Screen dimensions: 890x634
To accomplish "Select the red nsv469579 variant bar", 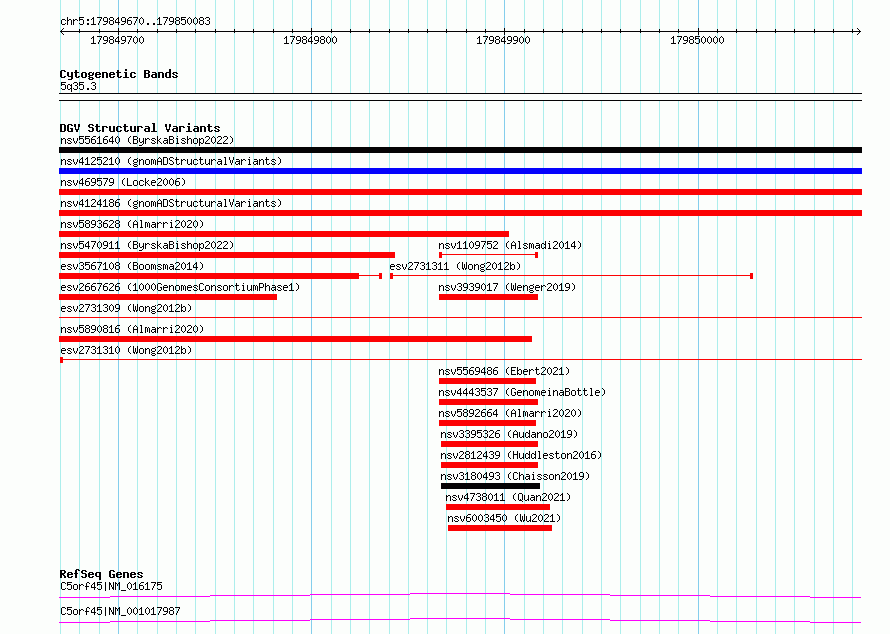I will 460,192.
